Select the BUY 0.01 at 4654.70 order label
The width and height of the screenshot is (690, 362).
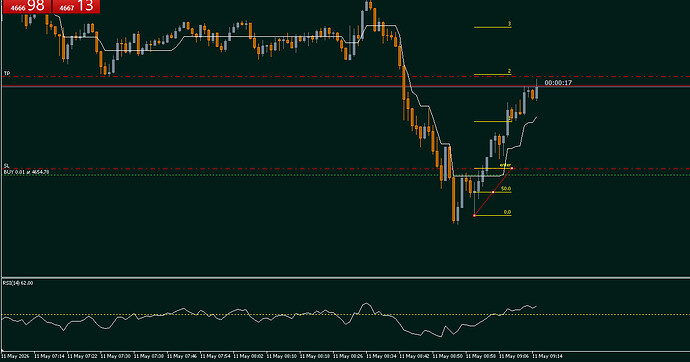click(26, 172)
